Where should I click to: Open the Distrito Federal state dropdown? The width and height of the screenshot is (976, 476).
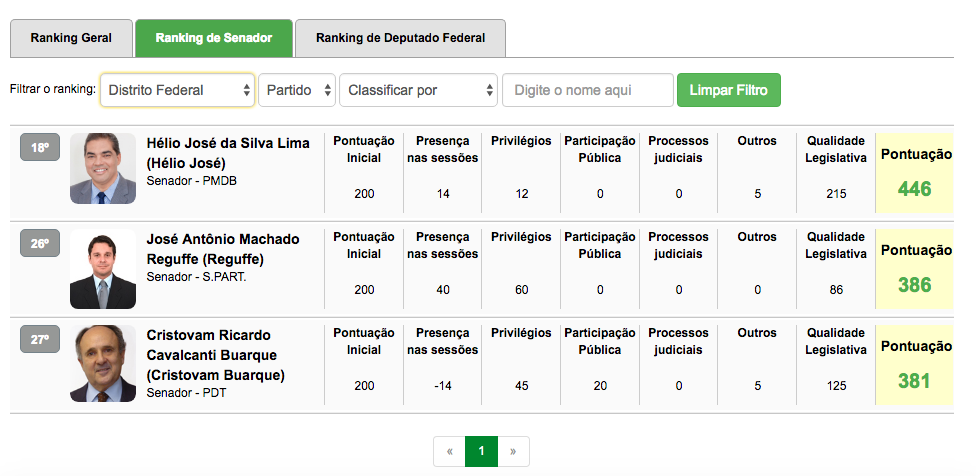(177, 90)
